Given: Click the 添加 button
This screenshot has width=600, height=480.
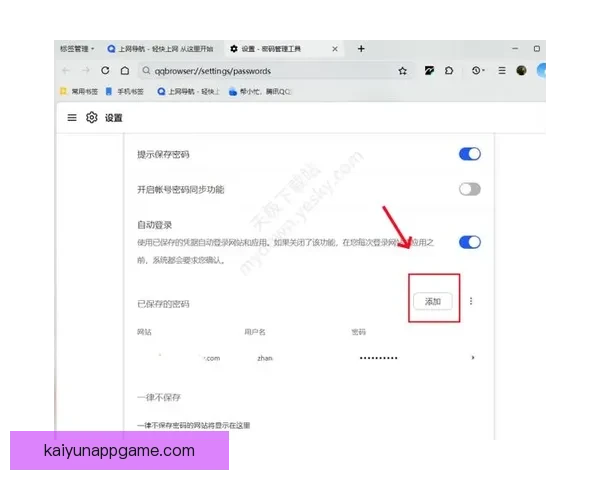Looking at the screenshot, I should (x=433, y=302).
